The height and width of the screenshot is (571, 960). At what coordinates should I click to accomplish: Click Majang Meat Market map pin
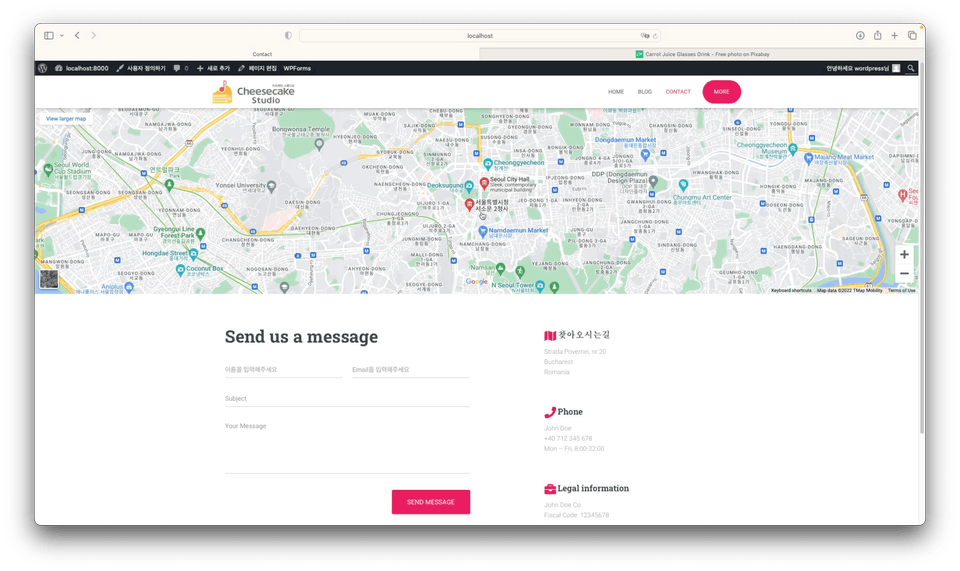pyautogui.click(x=808, y=159)
